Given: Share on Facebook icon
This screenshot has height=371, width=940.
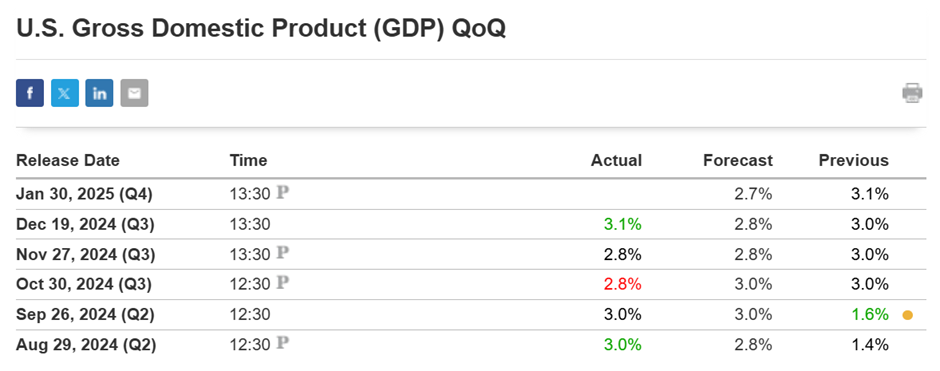Looking at the screenshot, I should (x=30, y=93).
